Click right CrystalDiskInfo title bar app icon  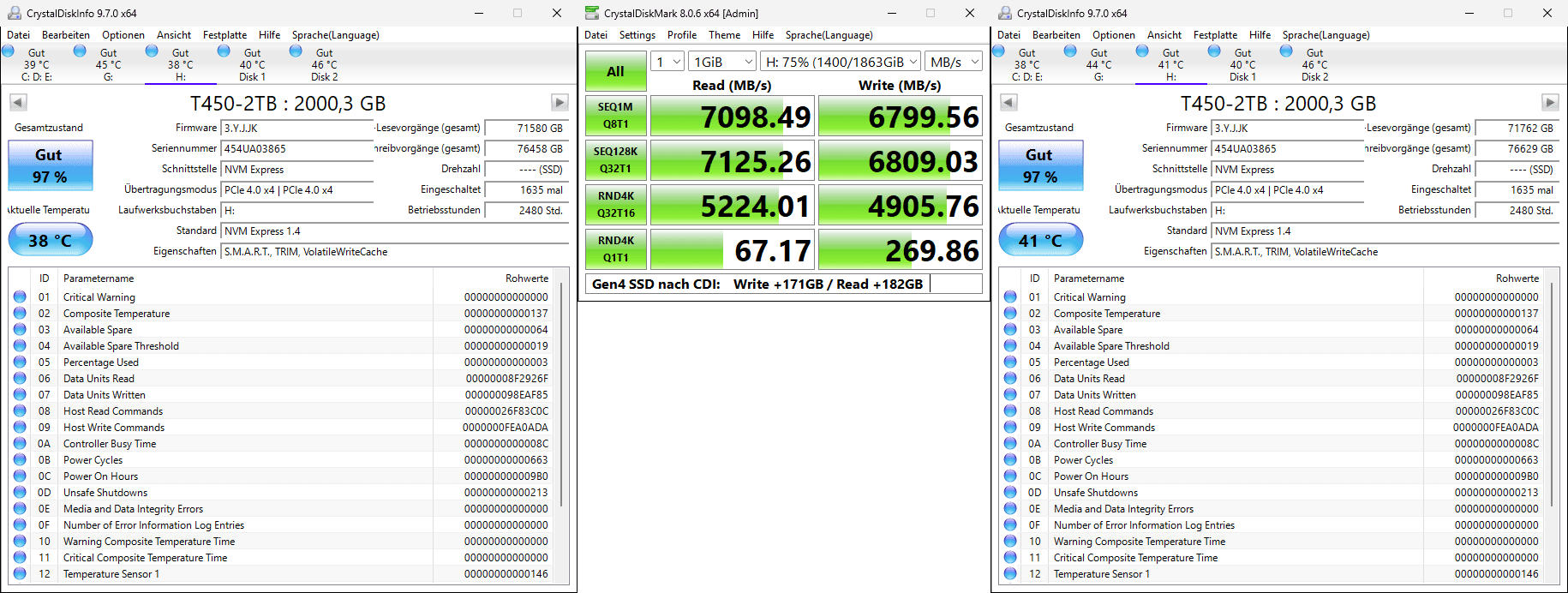pos(1004,13)
